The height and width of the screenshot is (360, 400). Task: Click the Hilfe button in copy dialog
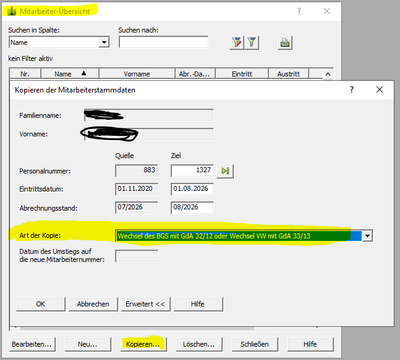(198, 304)
